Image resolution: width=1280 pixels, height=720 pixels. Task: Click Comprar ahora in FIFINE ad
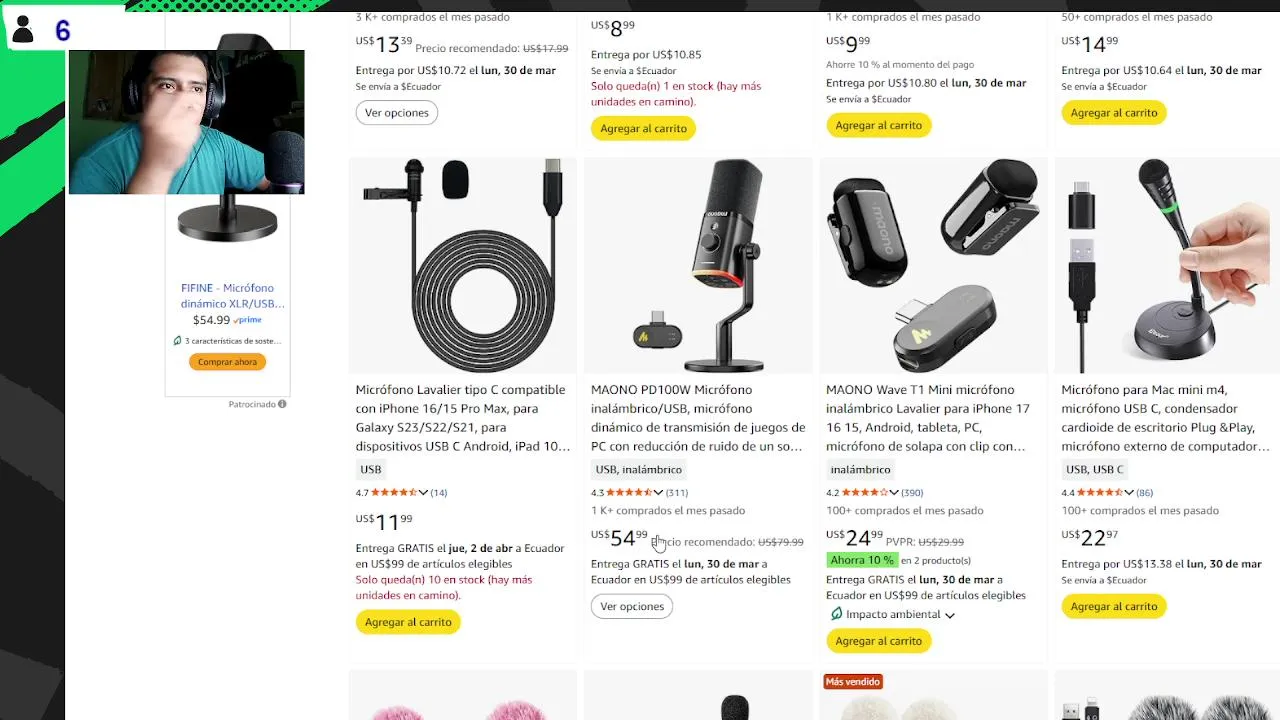click(x=227, y=362)
